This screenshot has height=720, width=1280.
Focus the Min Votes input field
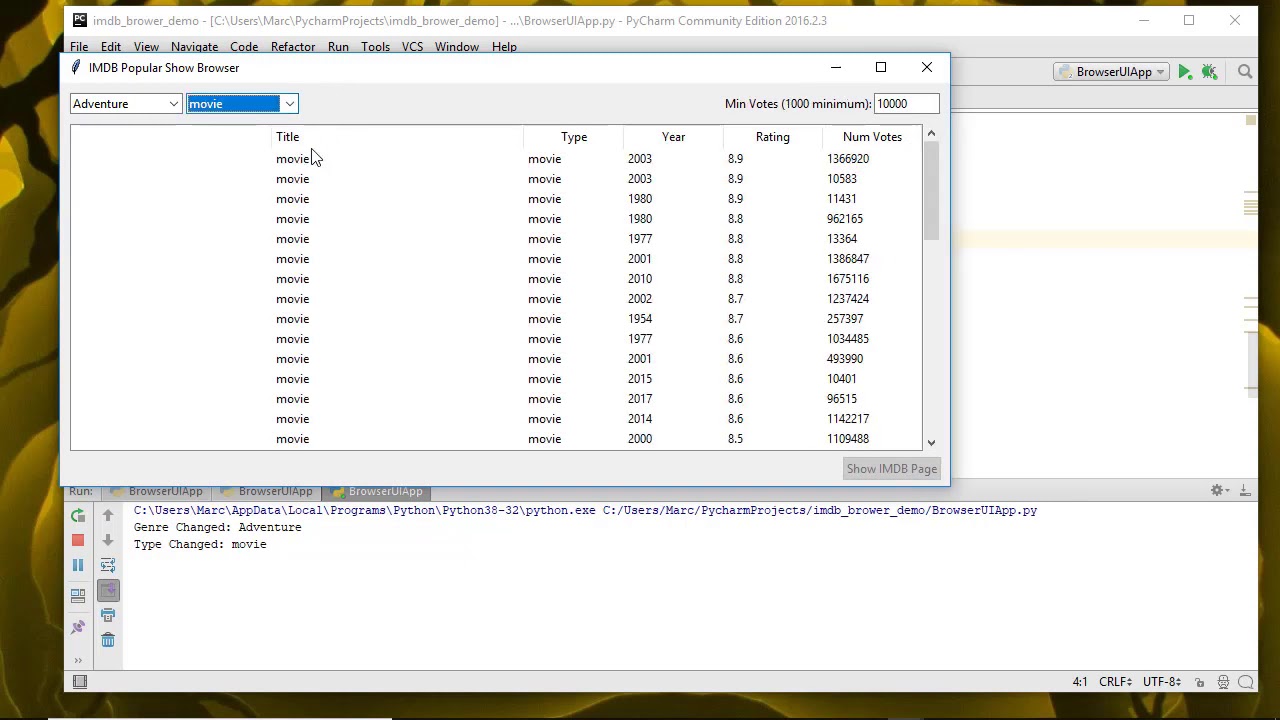point(906,104)
